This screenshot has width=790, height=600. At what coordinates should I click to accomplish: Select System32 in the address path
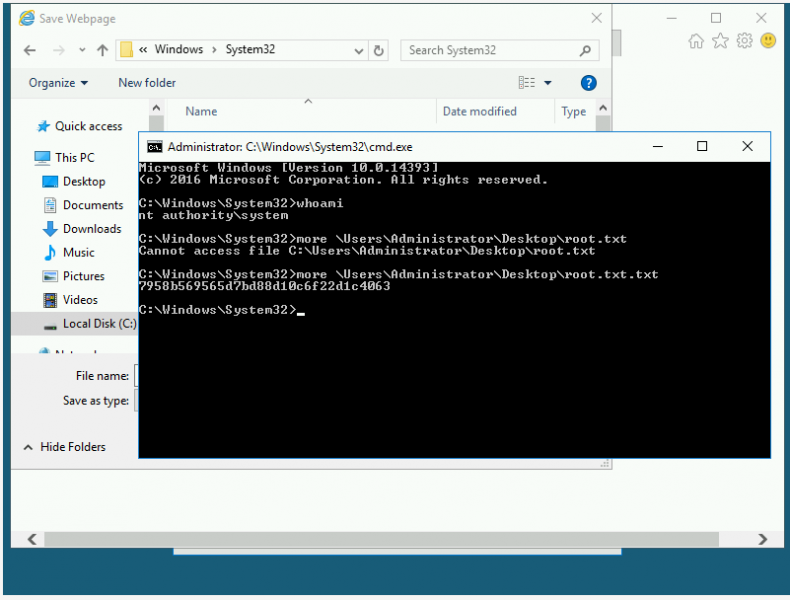click(x=250, y=49)
